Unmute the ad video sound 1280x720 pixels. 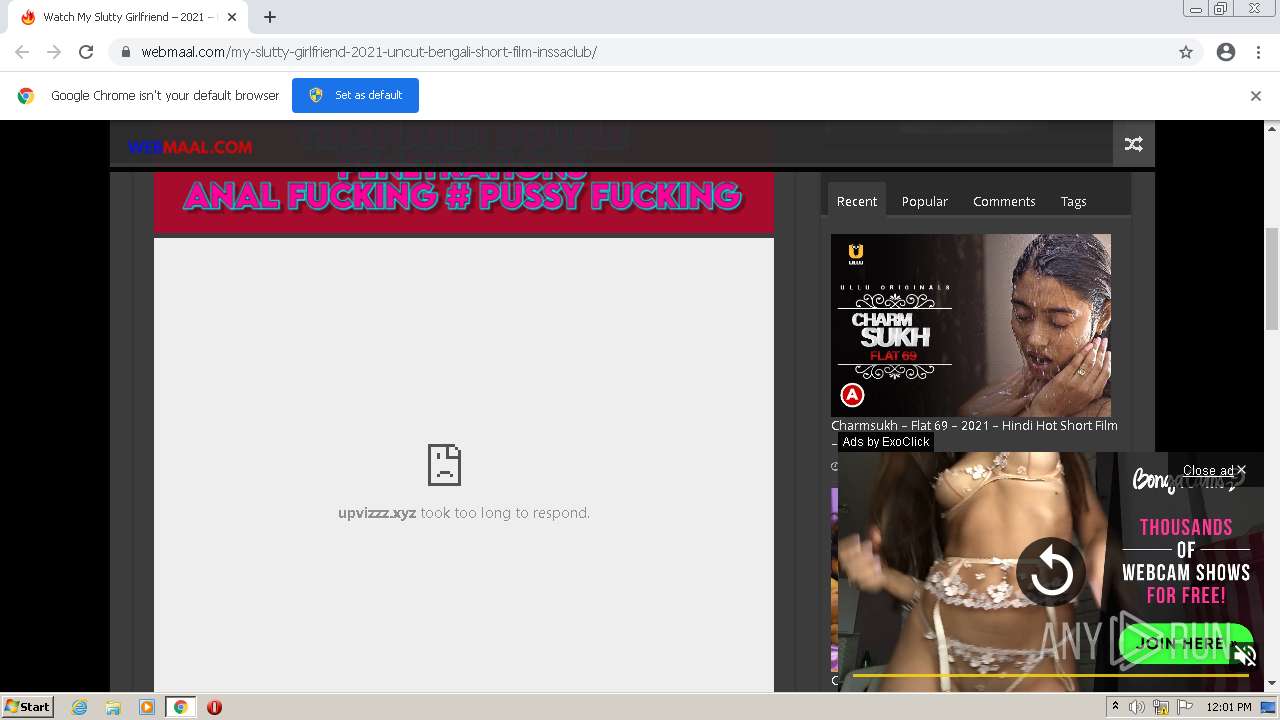(1245, 656)
